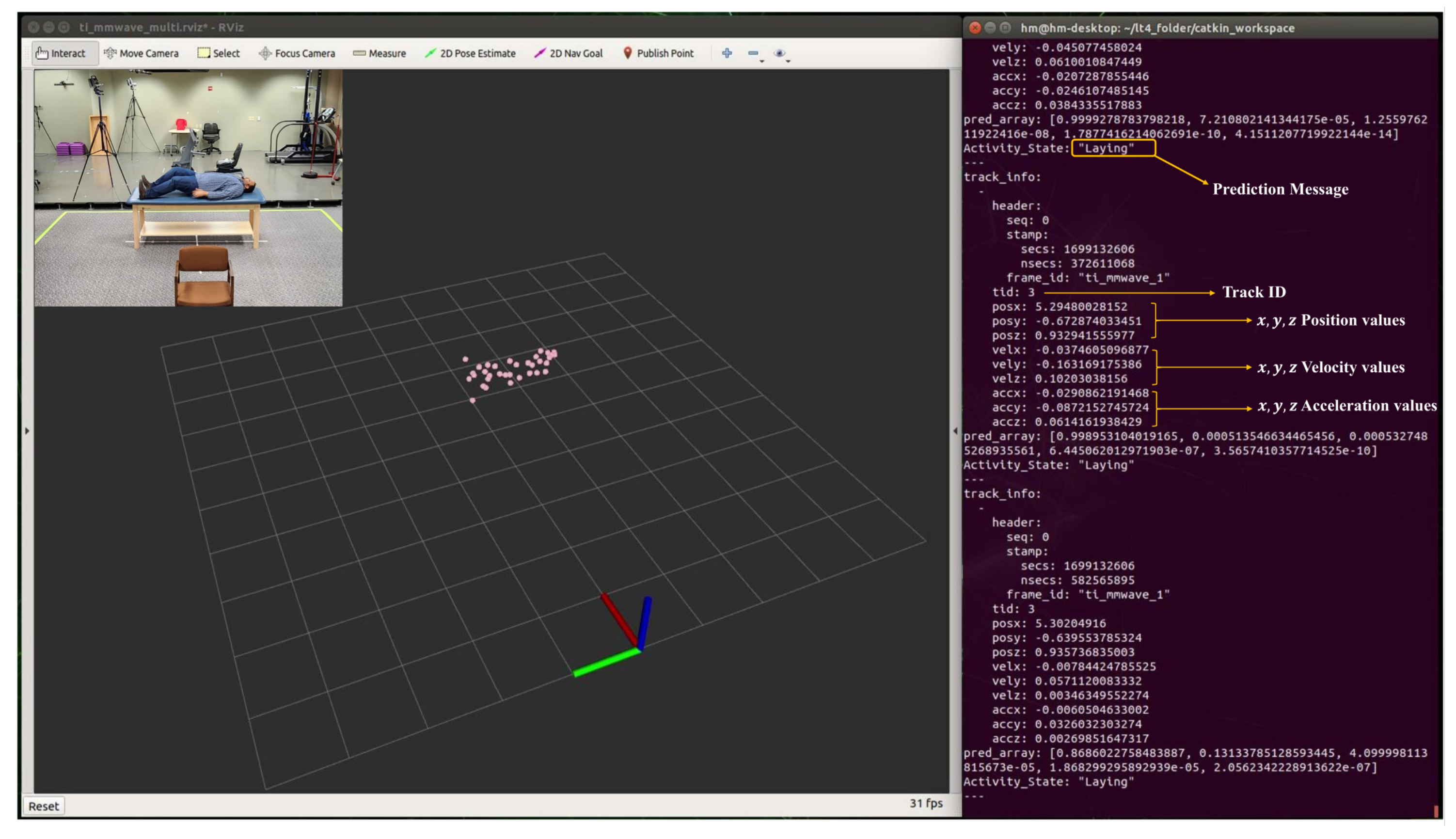This screenshot has width=1456, height=839.
Task: Click the plus add-tool icon
Action: click(x=727, y=53)
